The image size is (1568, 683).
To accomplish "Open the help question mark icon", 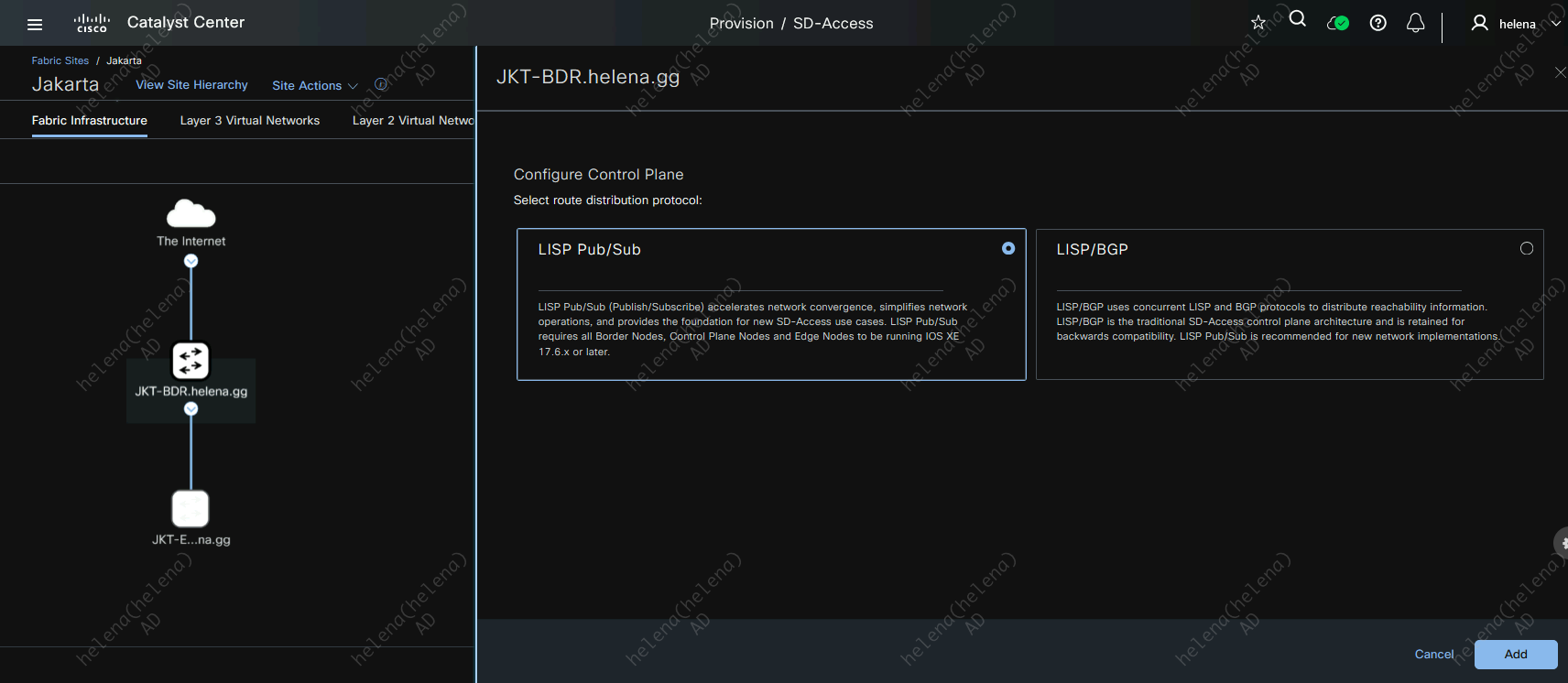I will (x=1377, y=23).
